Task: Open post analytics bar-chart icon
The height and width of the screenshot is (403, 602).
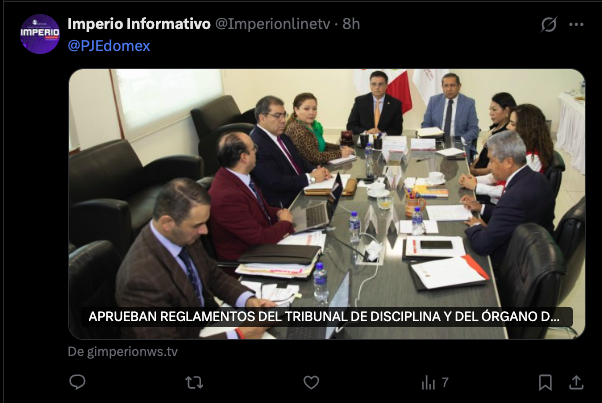Action: [428, 382]
